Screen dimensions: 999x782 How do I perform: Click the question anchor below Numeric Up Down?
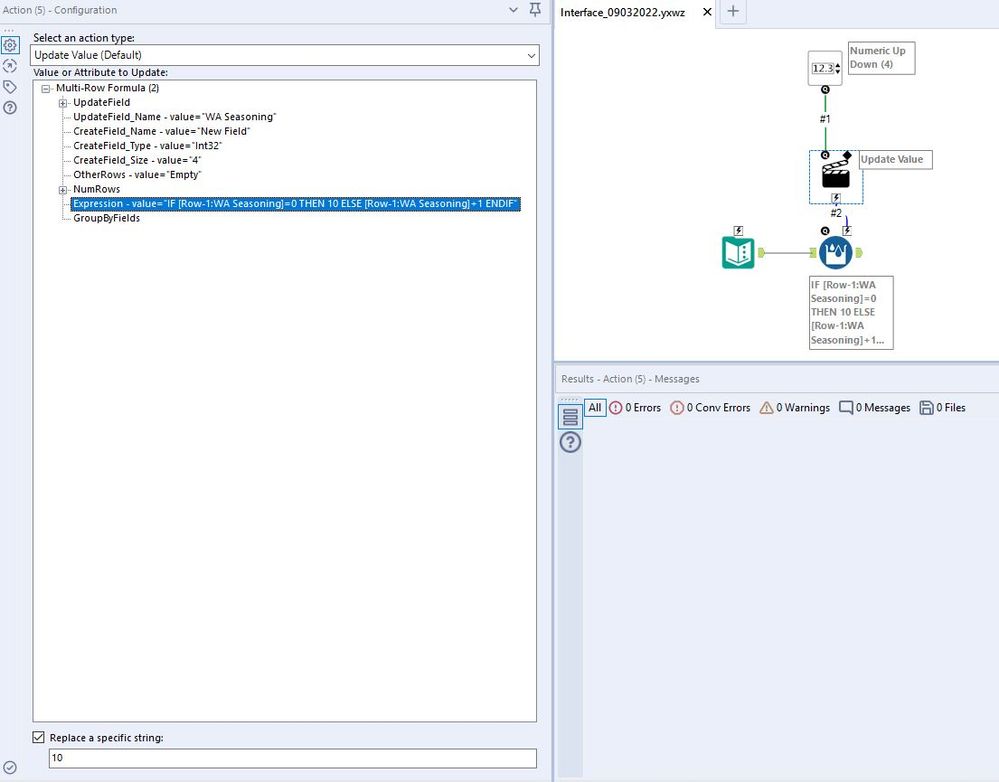[825, 89]
